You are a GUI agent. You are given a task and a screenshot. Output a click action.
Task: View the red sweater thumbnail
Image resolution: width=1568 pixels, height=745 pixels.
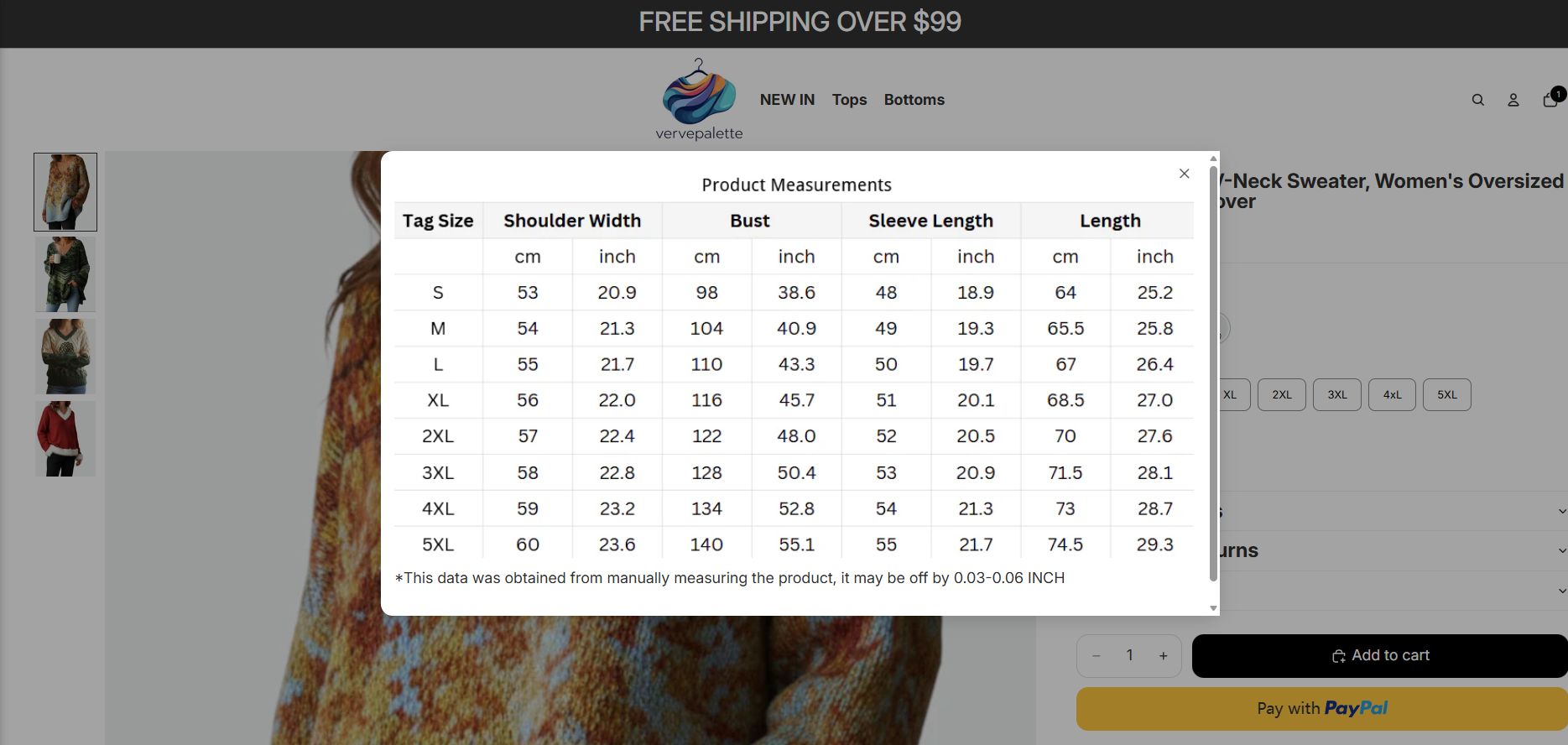coord(65,439)
